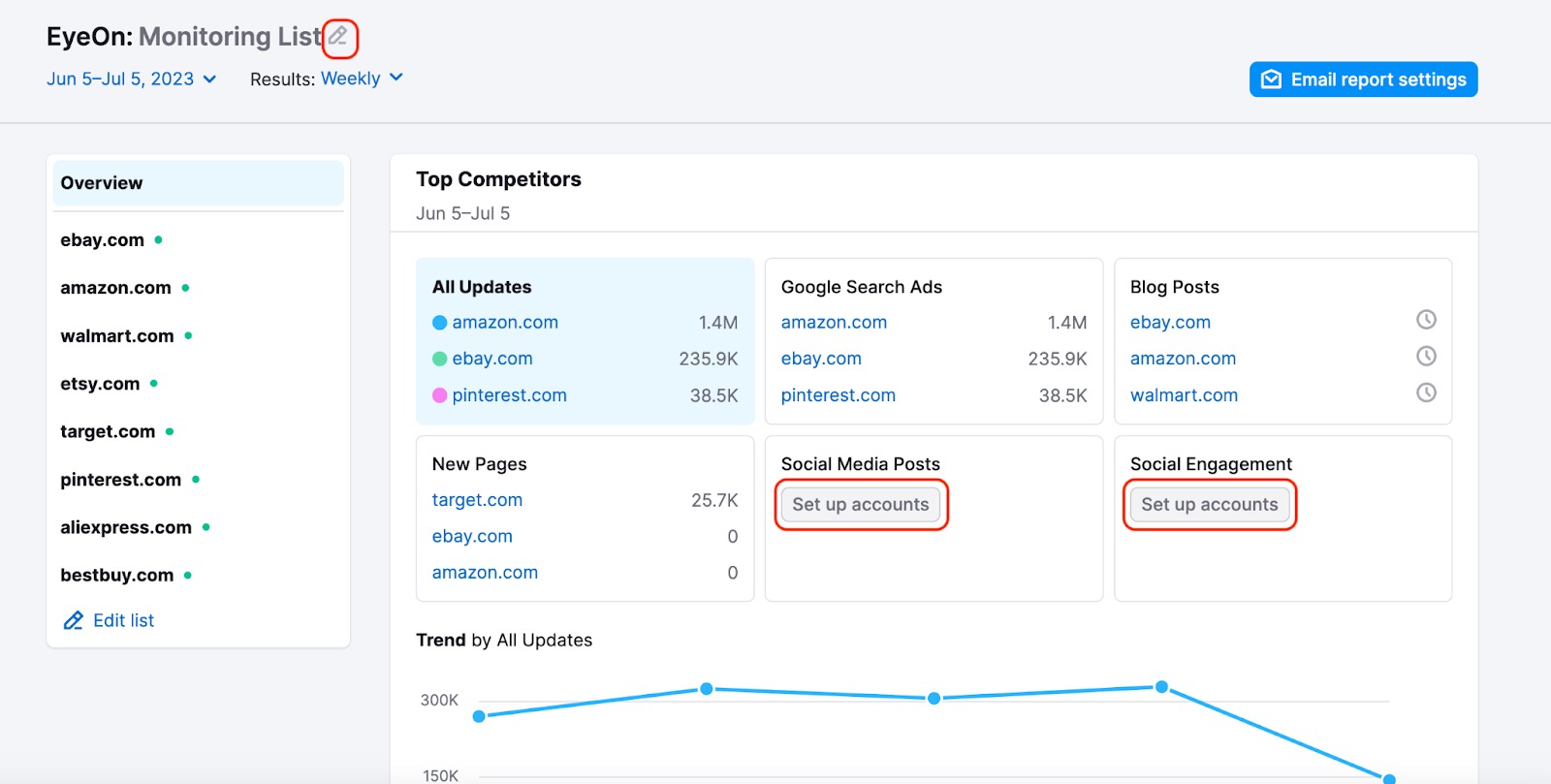Click the blue amazon.com dot in All Updates
This screenshot has height=784, width=1551.
pos(439,323)
